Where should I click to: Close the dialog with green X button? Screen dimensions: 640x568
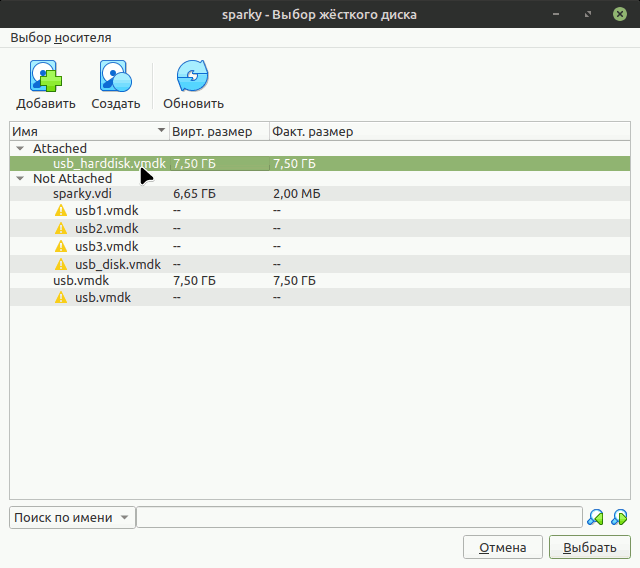tap(620, 14)
